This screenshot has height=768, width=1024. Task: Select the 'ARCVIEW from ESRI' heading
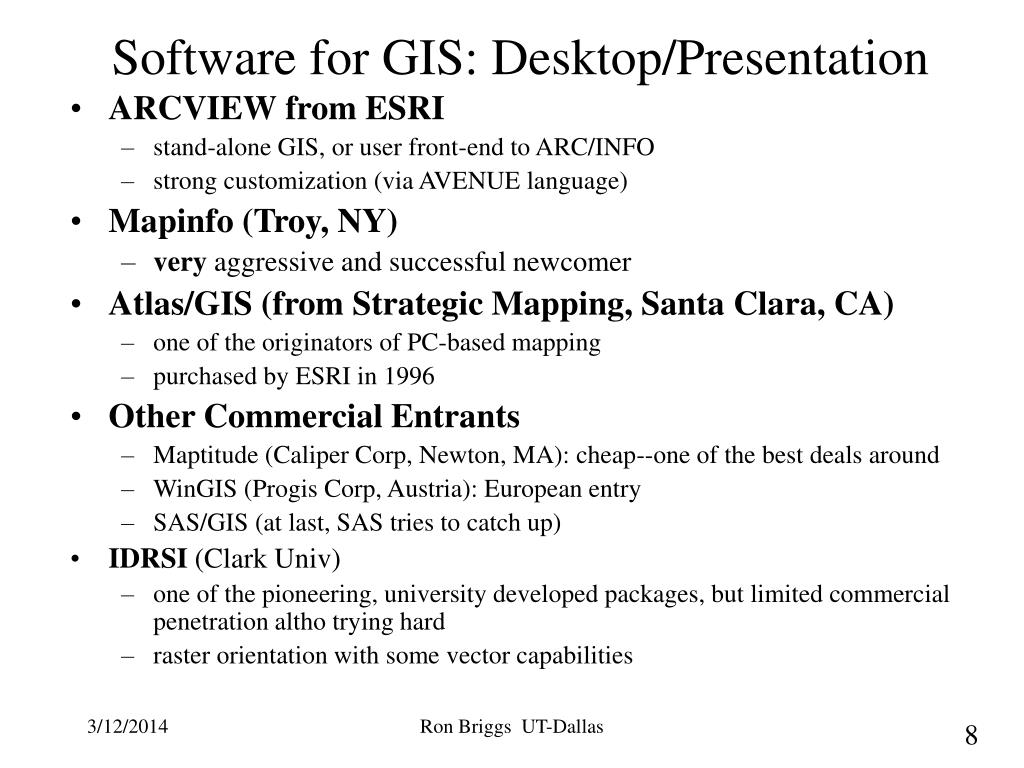click(276, 108)
